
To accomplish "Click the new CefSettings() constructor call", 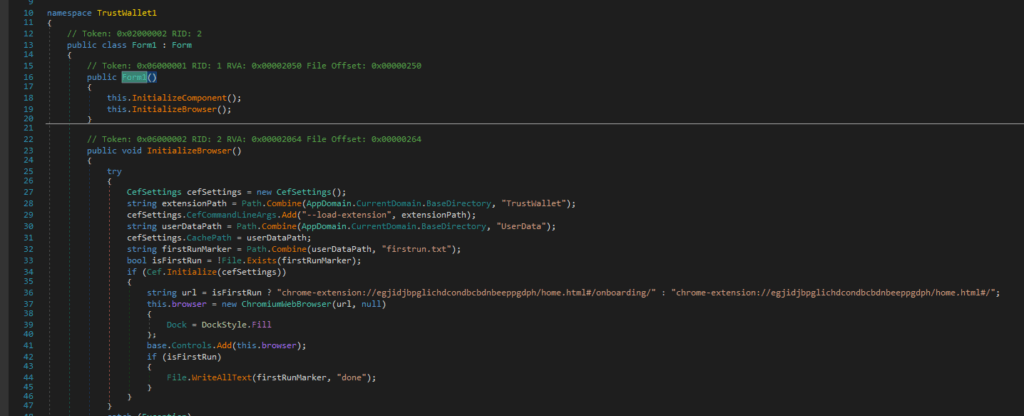I will pos(299,193).
